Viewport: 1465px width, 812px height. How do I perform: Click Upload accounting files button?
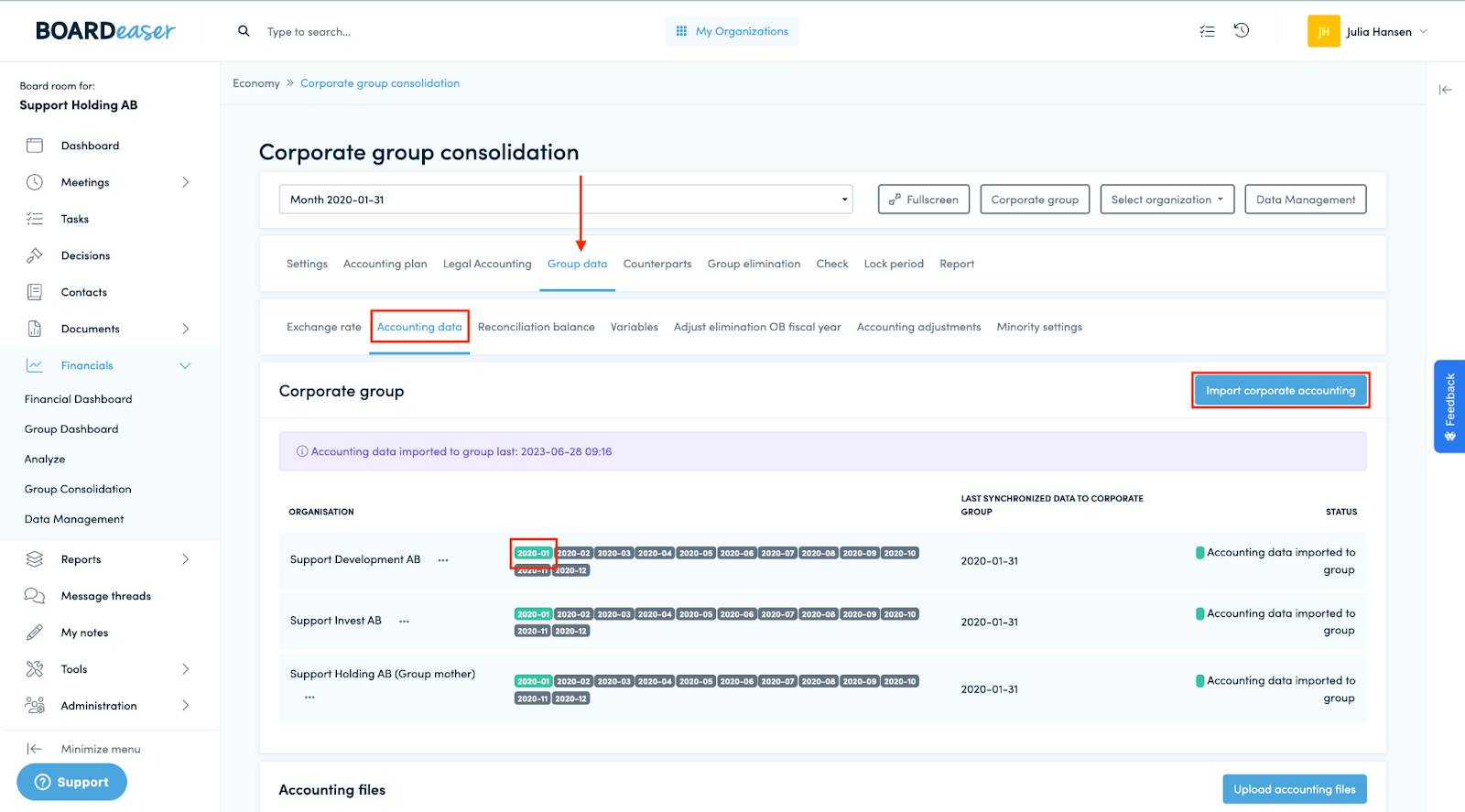pos(1295,789)
